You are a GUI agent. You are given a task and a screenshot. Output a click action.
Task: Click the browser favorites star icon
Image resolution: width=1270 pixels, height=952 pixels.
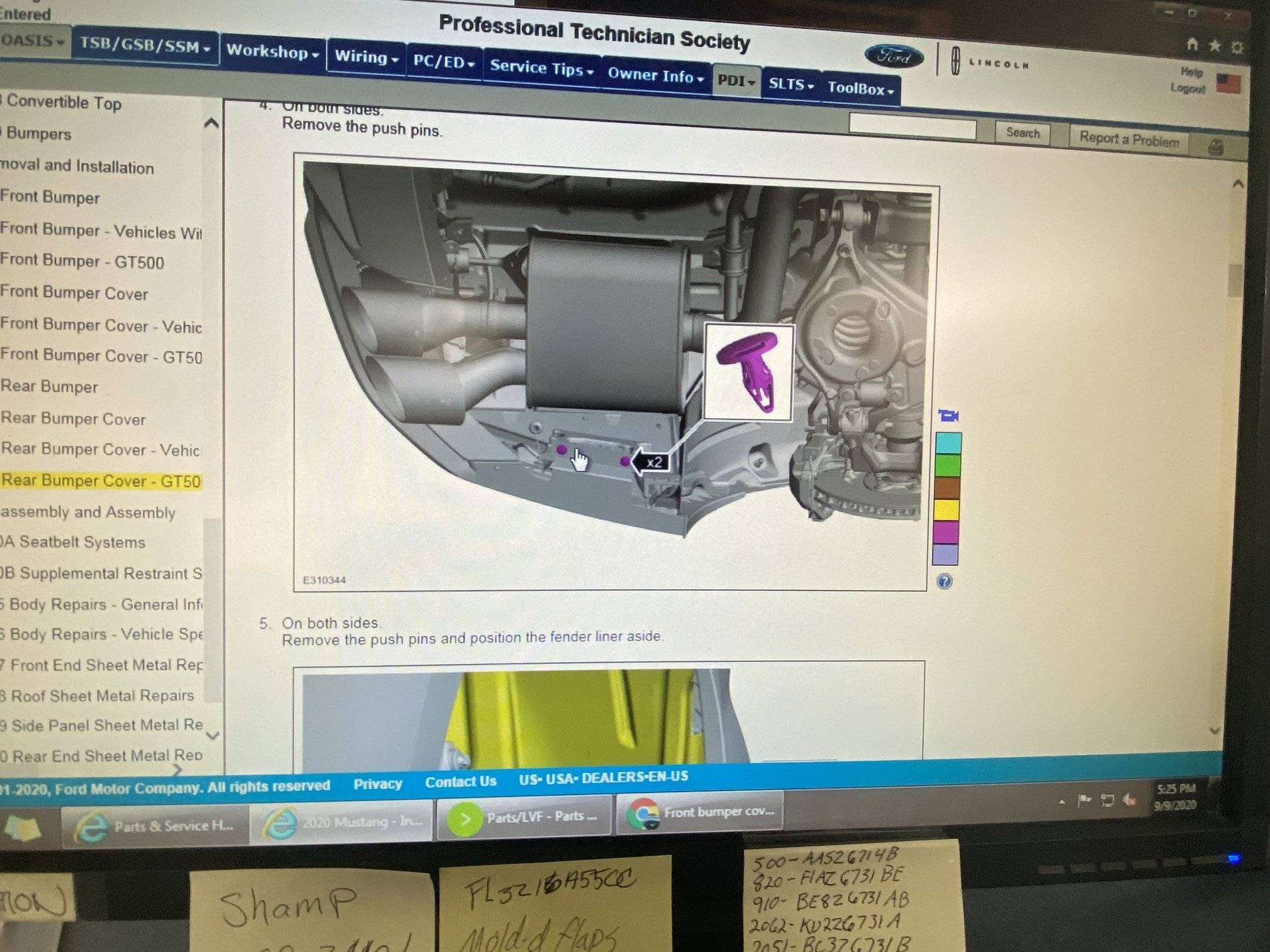click(x=1215, y=46)
